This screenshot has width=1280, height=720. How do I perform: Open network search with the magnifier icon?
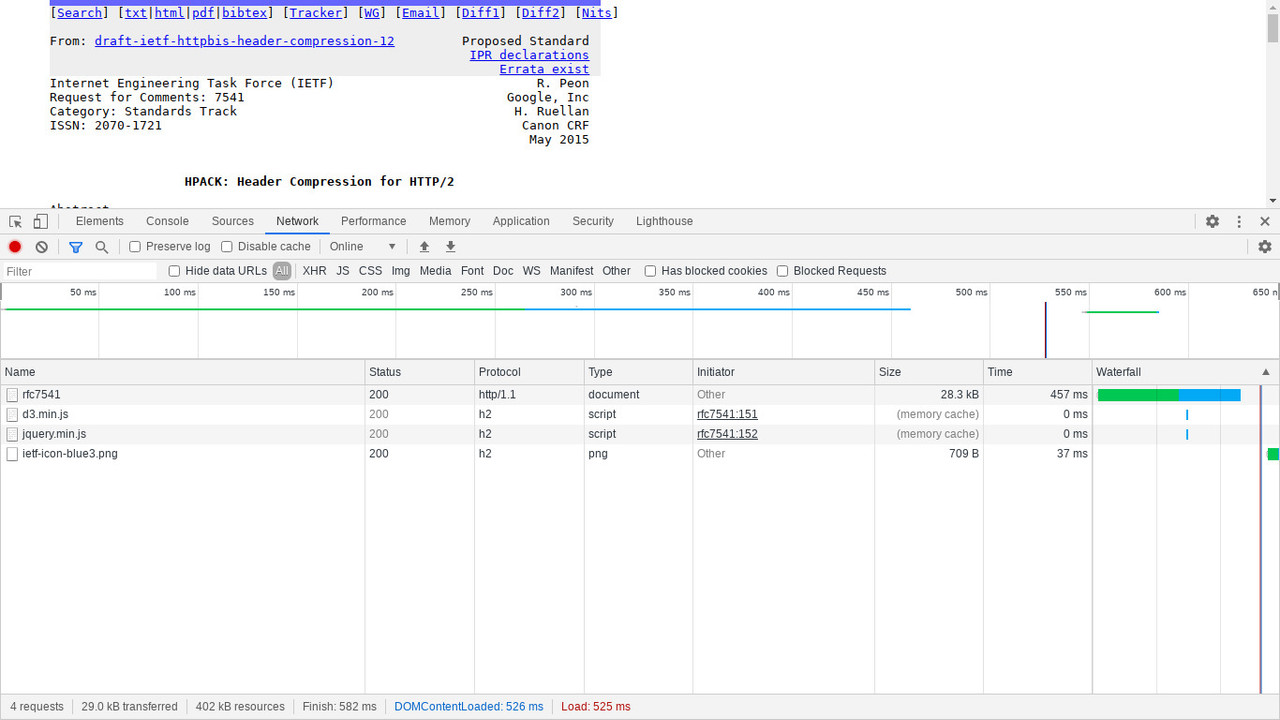pos(101,247)
